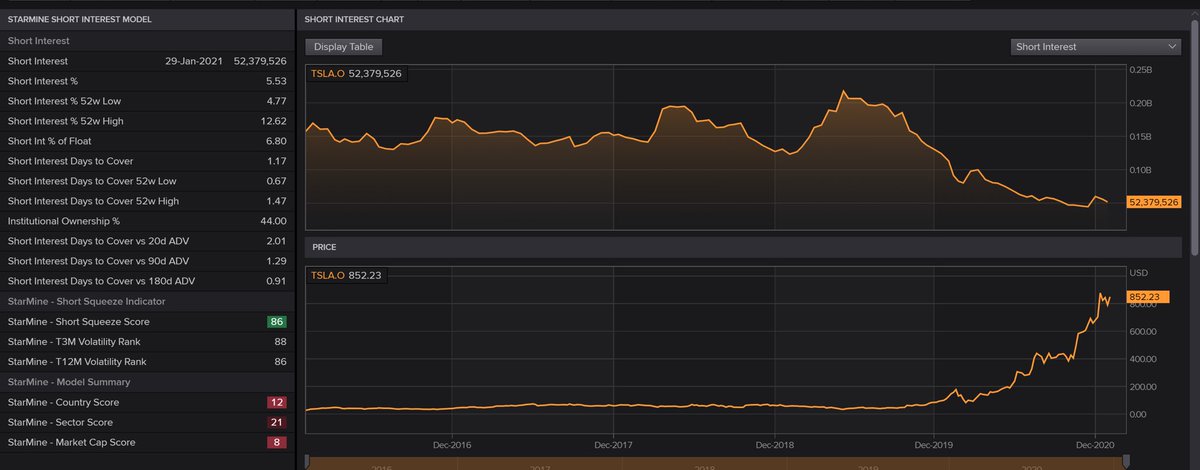Click Days to Cover vs 180d ADV row
Screen dimensions: 1200x470
(147, 281)
